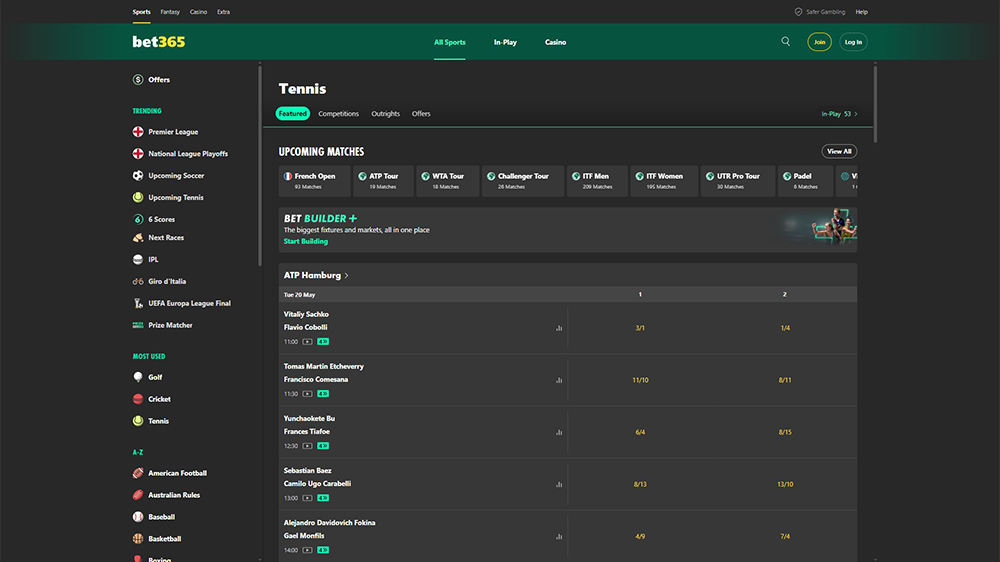Click the search magnifier icon

pos(785,41)
